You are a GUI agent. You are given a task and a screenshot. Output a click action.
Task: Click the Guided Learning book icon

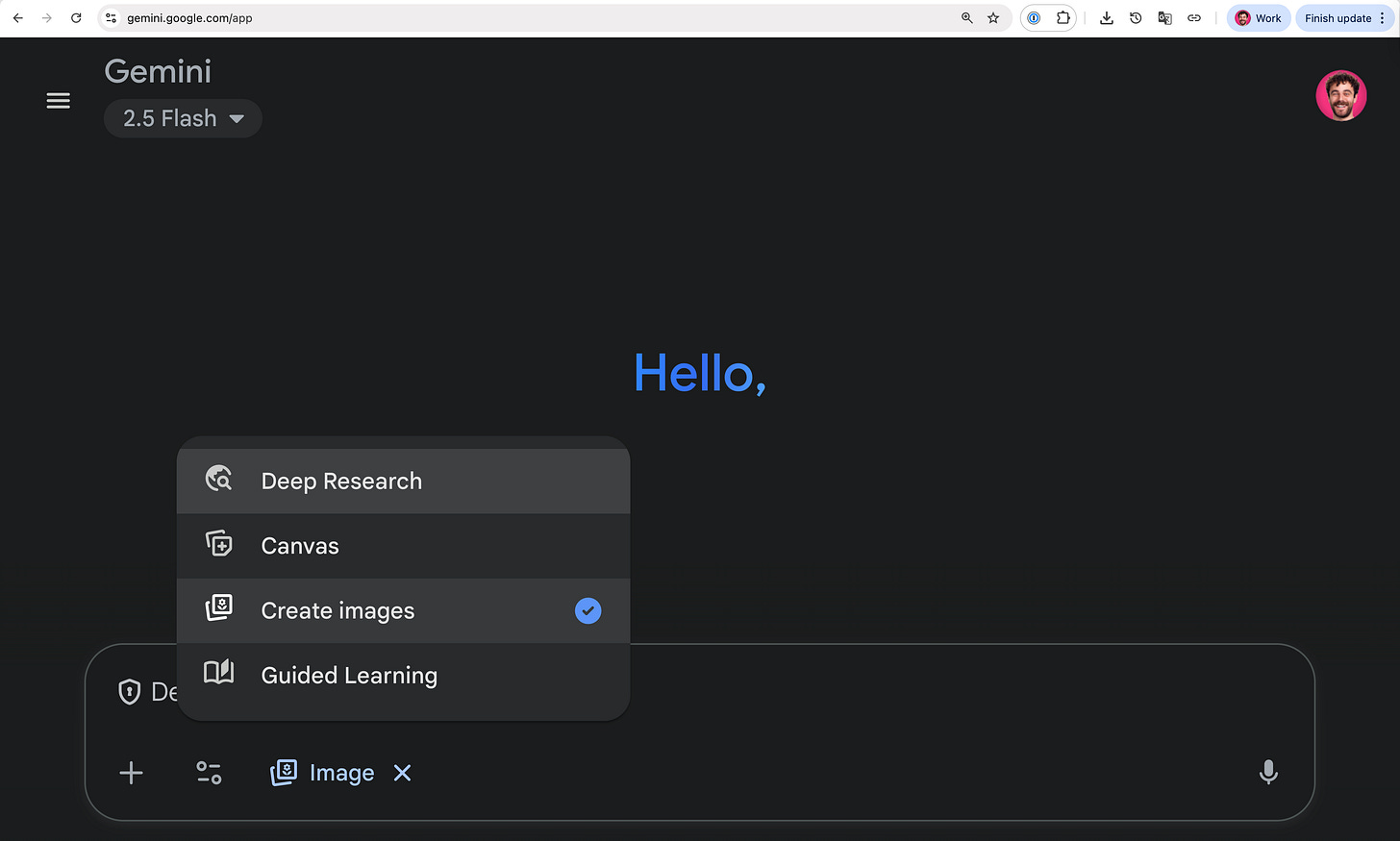tap(219, 672)
